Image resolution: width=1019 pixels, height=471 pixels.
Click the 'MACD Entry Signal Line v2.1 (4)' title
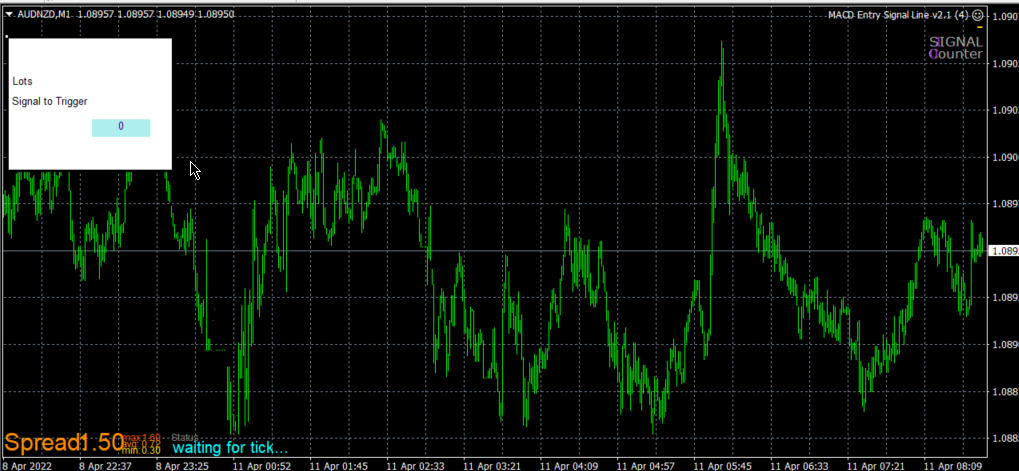[898, 15]
